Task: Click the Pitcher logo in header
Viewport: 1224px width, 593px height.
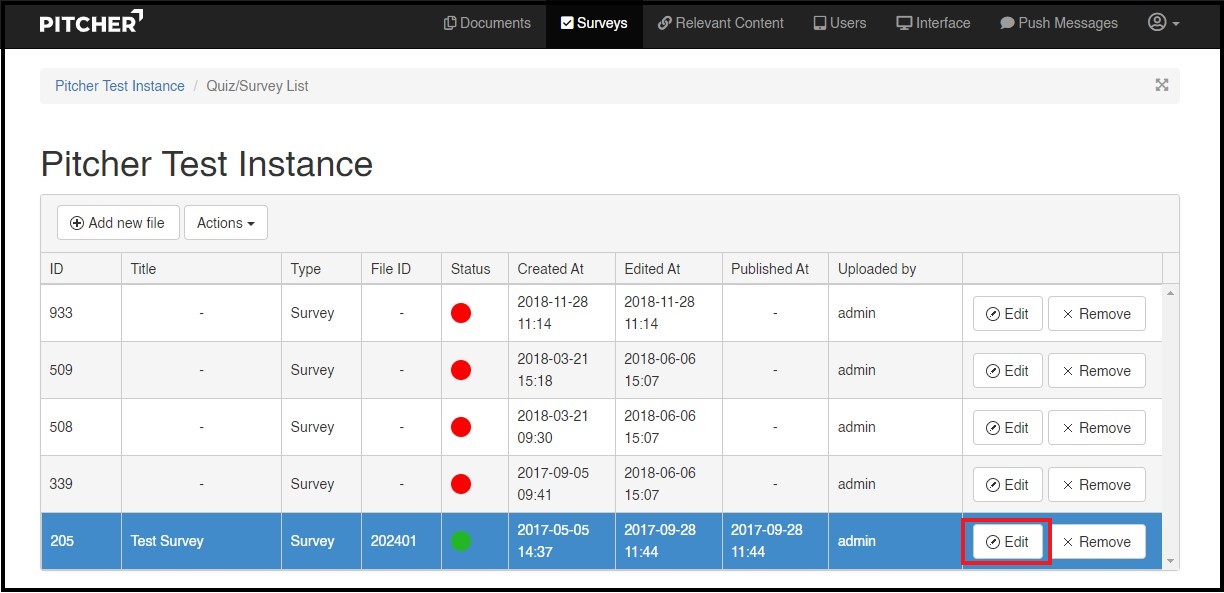Action: 91,22
